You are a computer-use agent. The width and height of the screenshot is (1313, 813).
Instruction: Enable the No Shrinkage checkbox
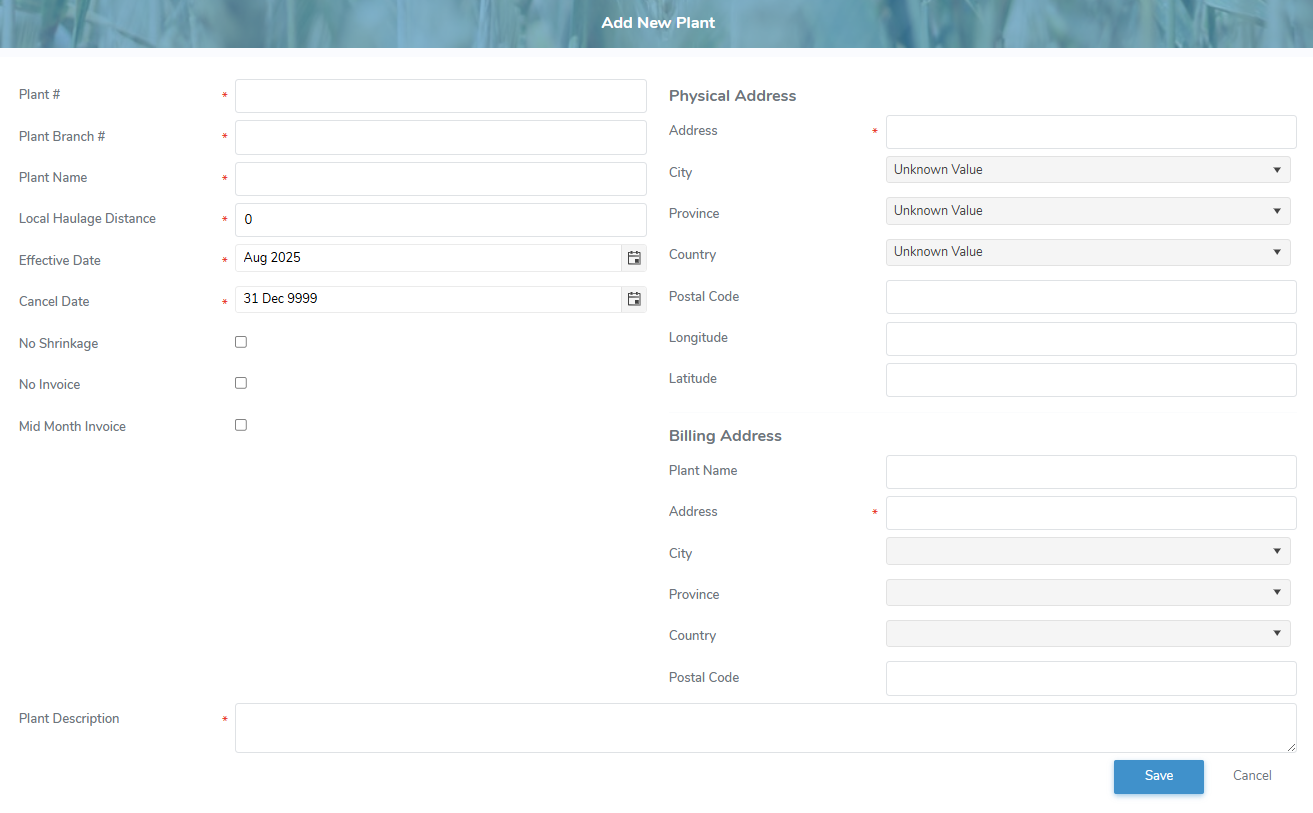(x=241, y=342)
